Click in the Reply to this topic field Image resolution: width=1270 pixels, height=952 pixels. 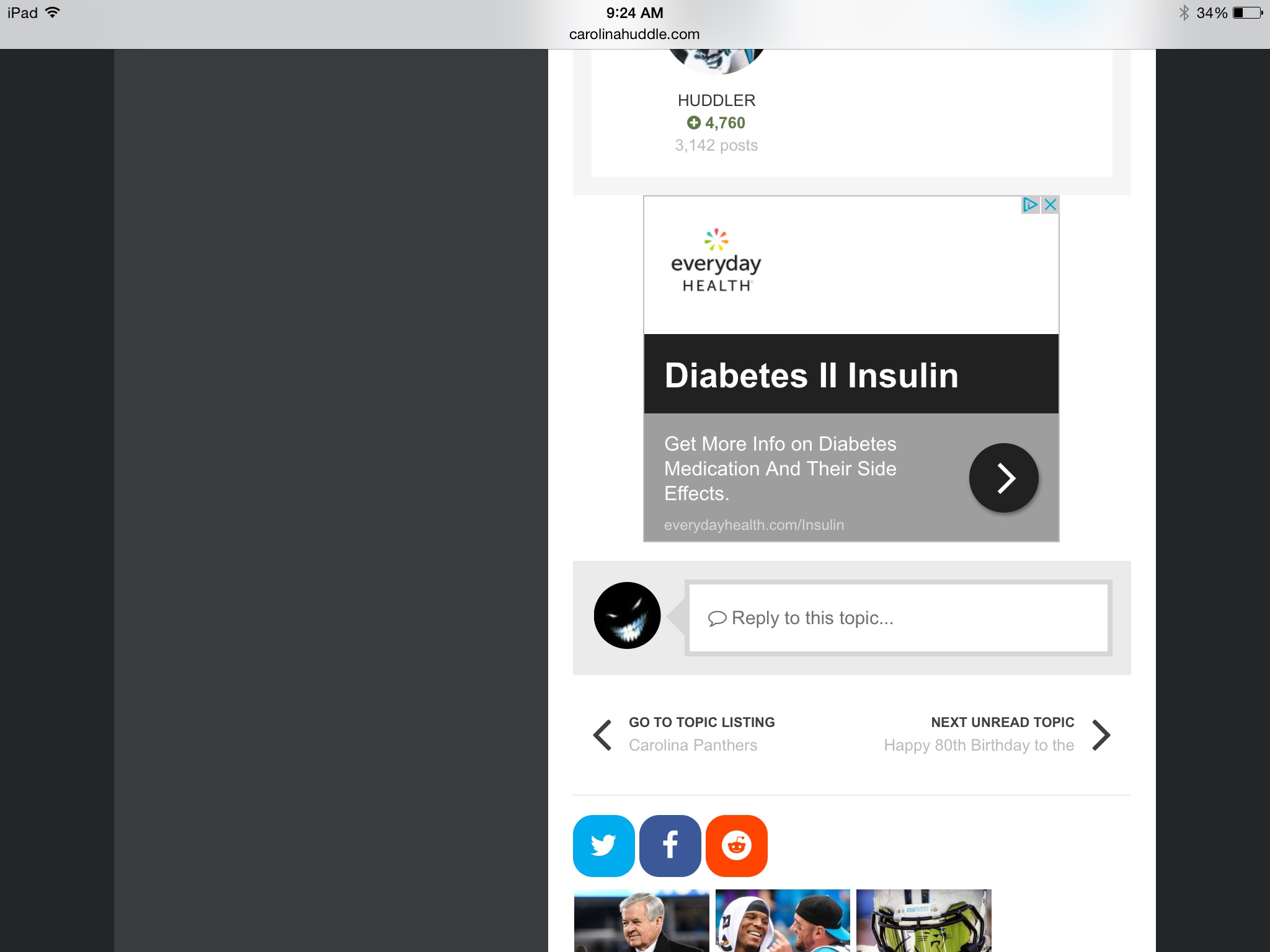898,618
